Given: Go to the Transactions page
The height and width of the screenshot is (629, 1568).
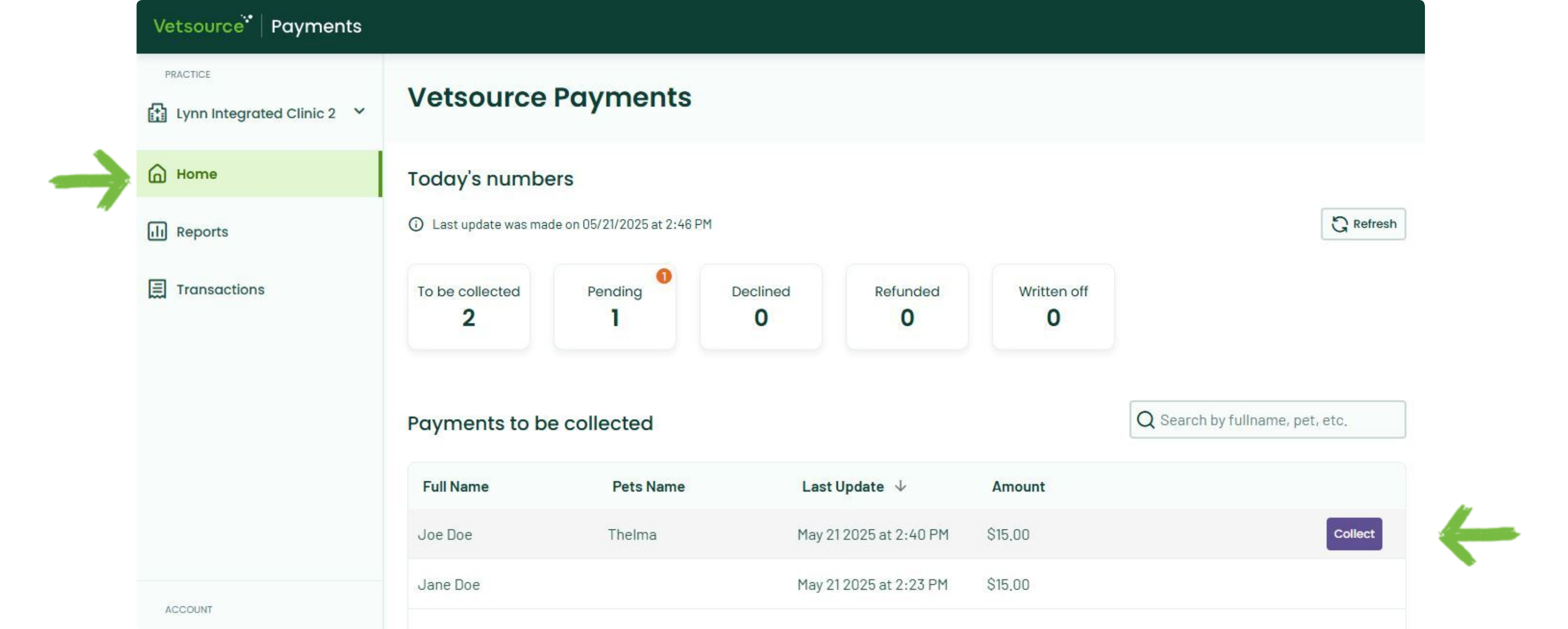Looking at the screenshot, I should [220, 289].
